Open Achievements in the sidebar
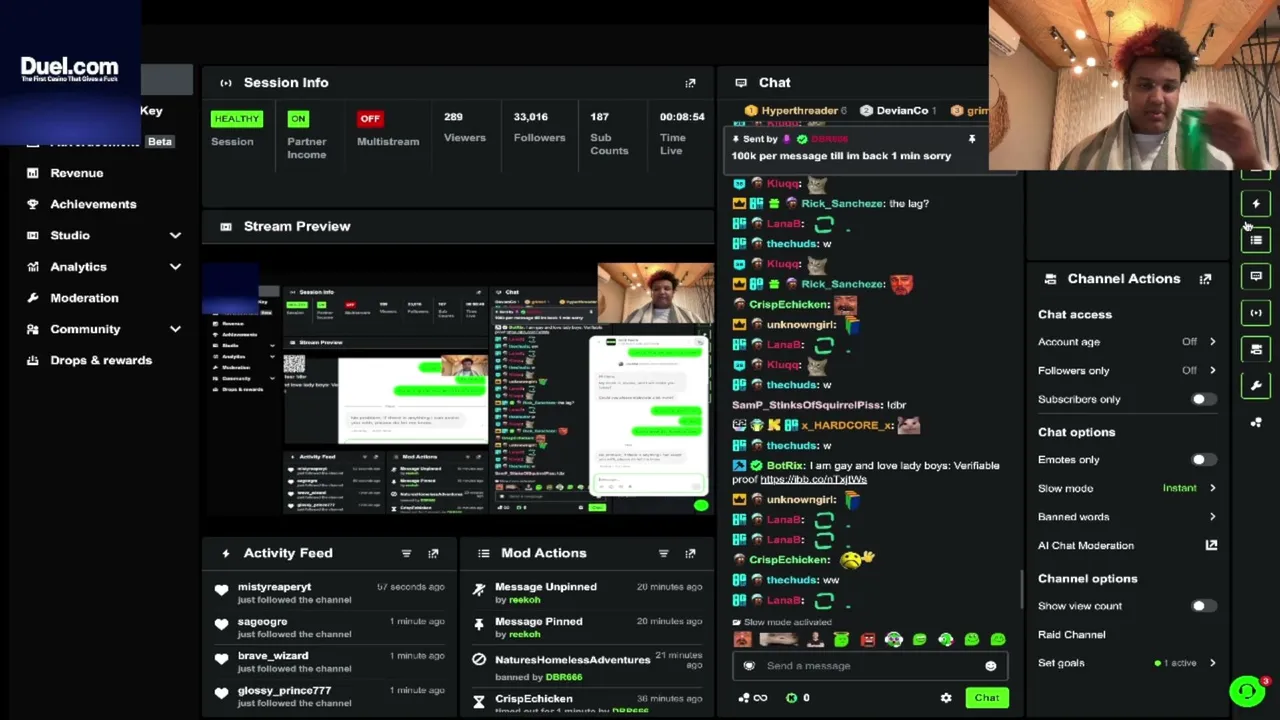1280x720 pixels. (x=93, y=204)
